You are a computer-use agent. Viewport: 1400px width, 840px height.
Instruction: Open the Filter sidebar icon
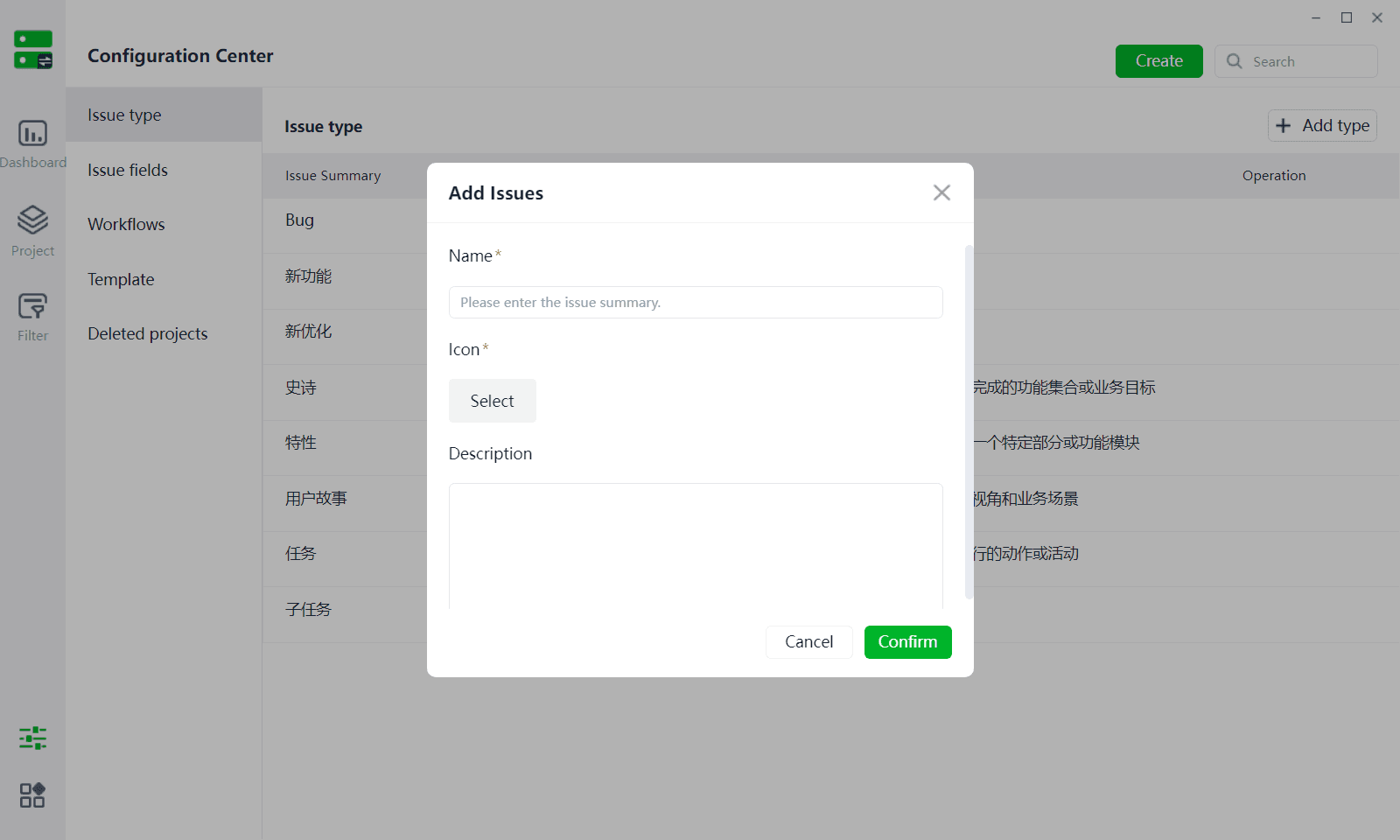(x=32, y=306)
